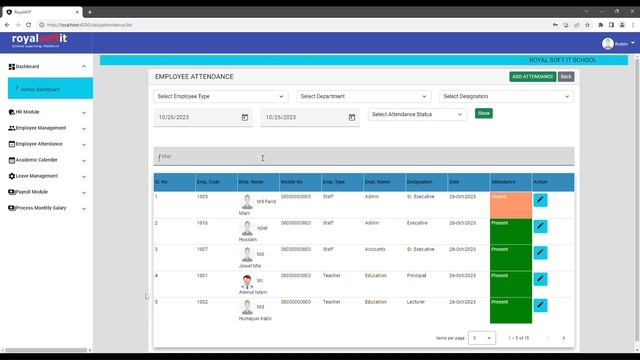This screenshot has width=640, height=360.
Task: Click the Leave Management gear icon
Action: pos(11,176)
